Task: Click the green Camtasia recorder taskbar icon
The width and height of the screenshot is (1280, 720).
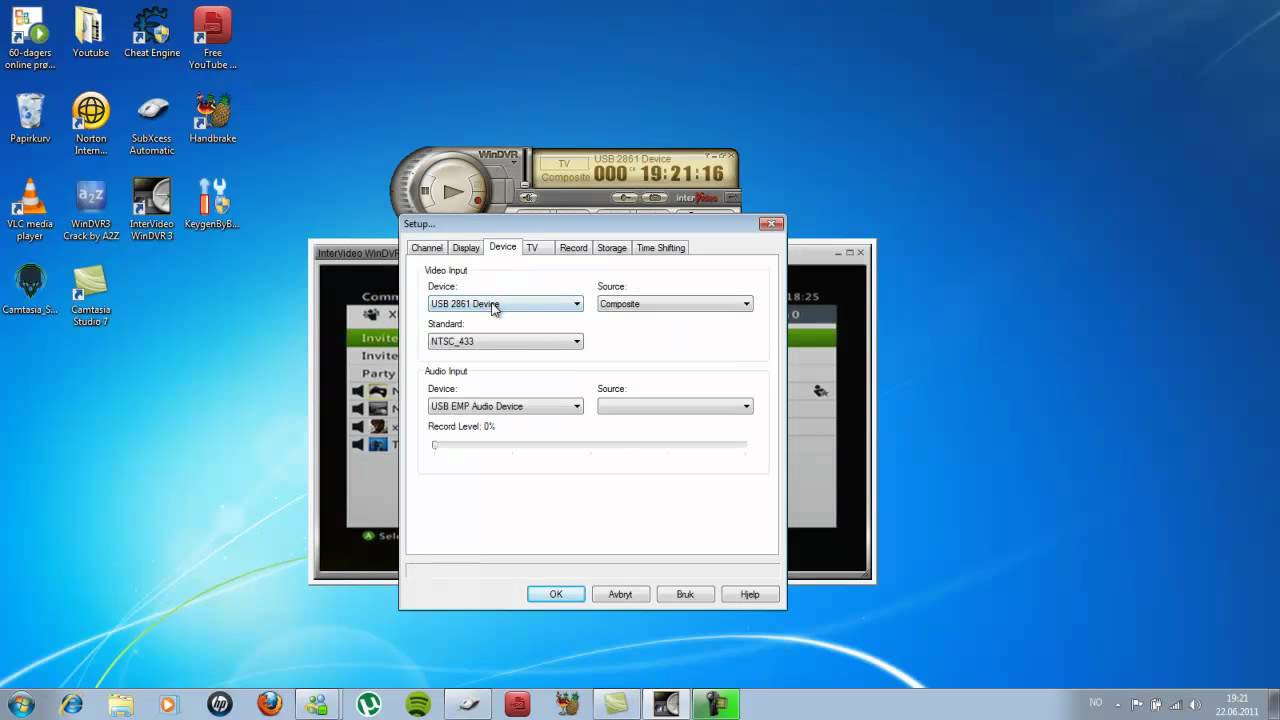Action: 716,705
